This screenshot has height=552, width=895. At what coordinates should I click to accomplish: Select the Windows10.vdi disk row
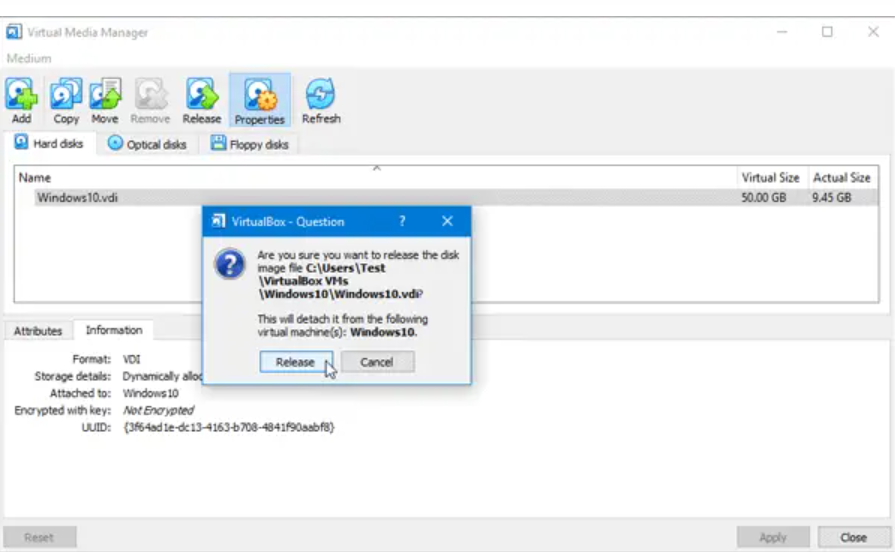pos(447,198)
